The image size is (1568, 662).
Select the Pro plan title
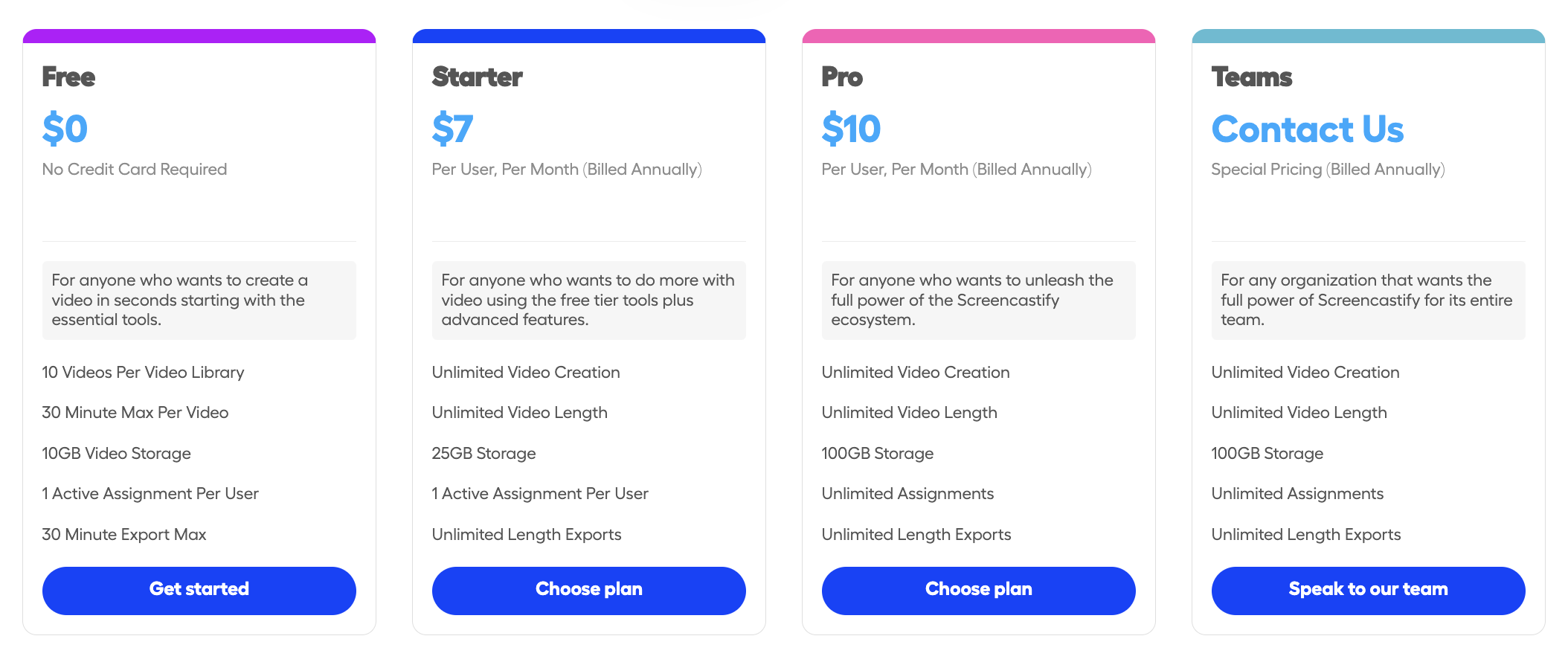842,77
